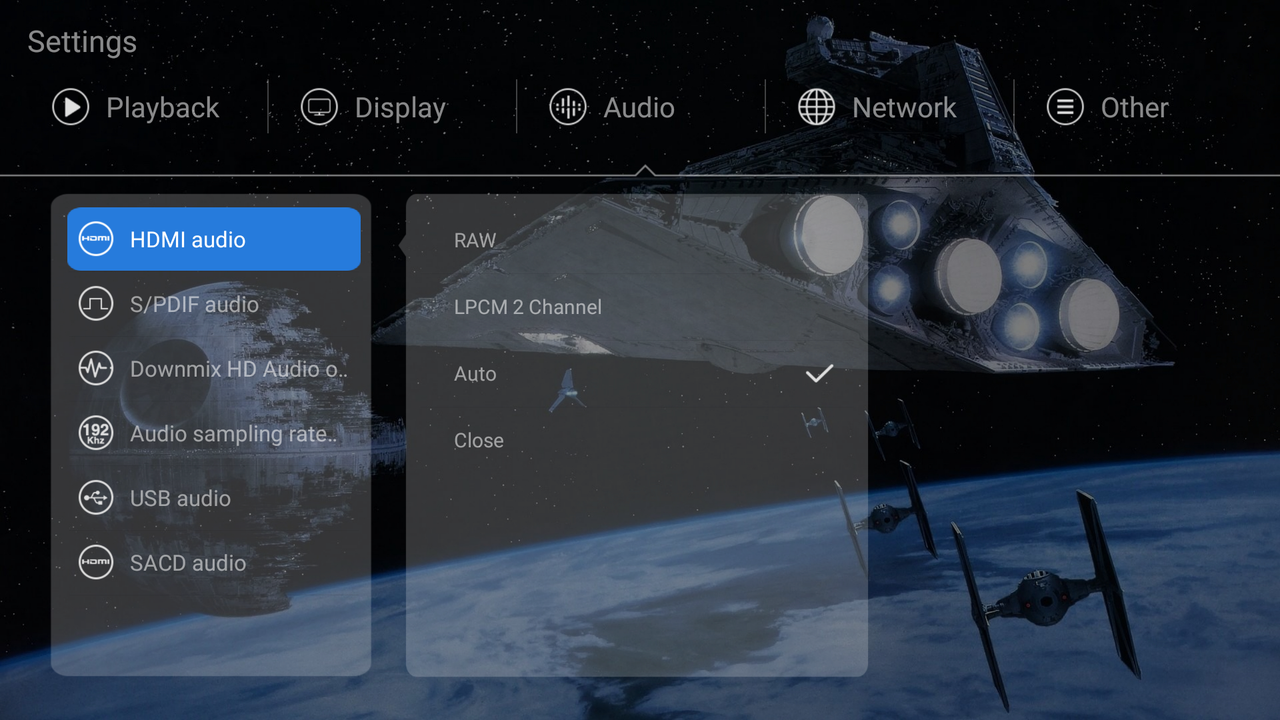Click the USB symbol icon

[96, 498]
